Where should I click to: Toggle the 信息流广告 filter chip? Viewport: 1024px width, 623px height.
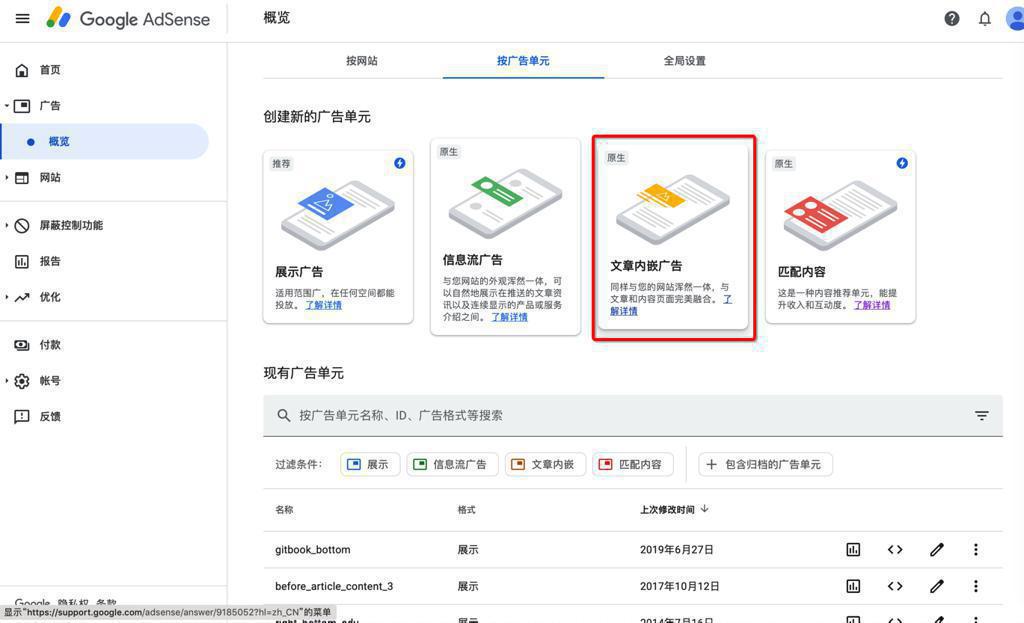click(452, 464)
